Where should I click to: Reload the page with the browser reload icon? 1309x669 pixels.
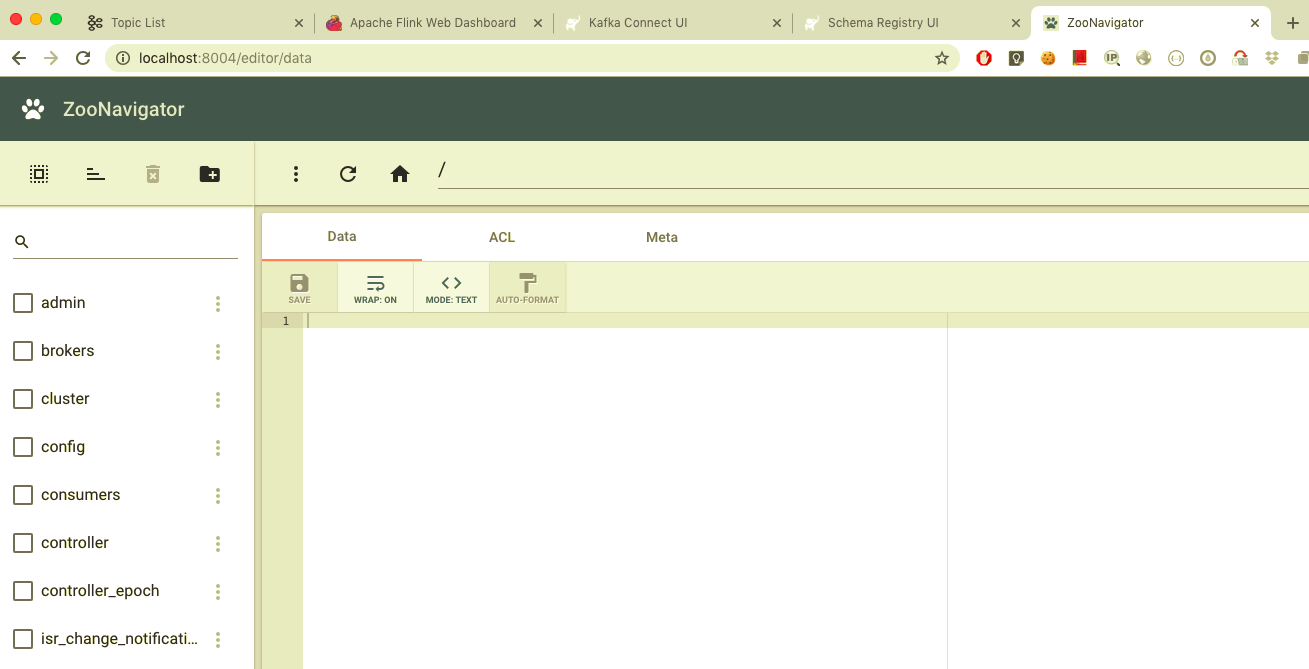click(83, 58)
